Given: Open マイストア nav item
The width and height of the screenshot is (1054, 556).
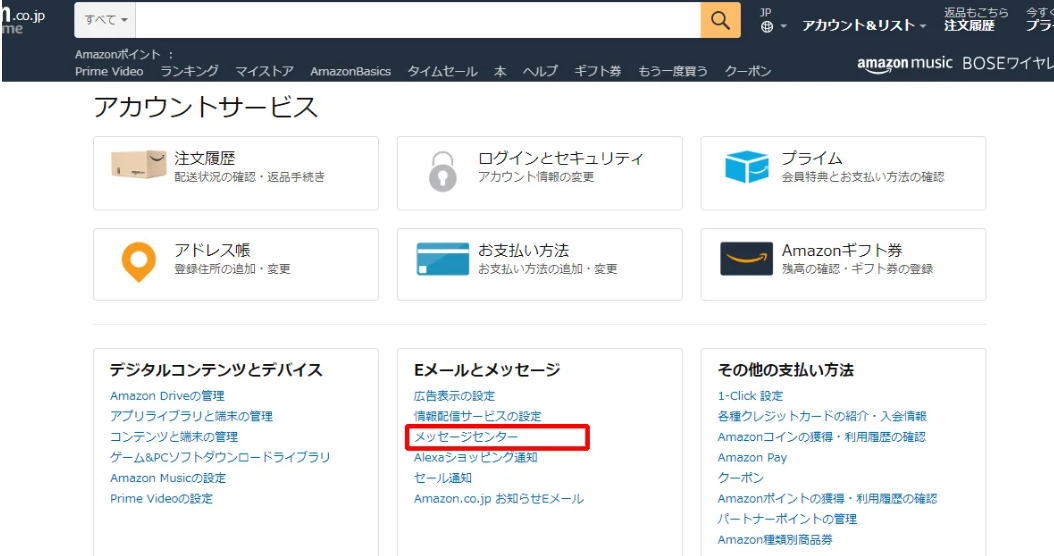Looking at the screenshot, I should point(264,71).
